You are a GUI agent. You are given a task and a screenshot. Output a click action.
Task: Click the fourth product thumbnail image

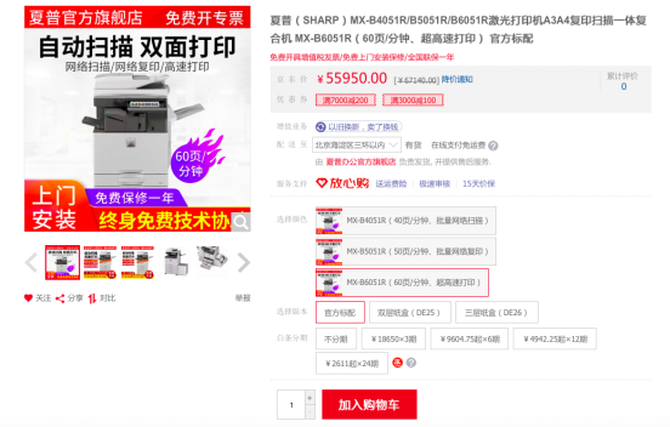point(175,262)
